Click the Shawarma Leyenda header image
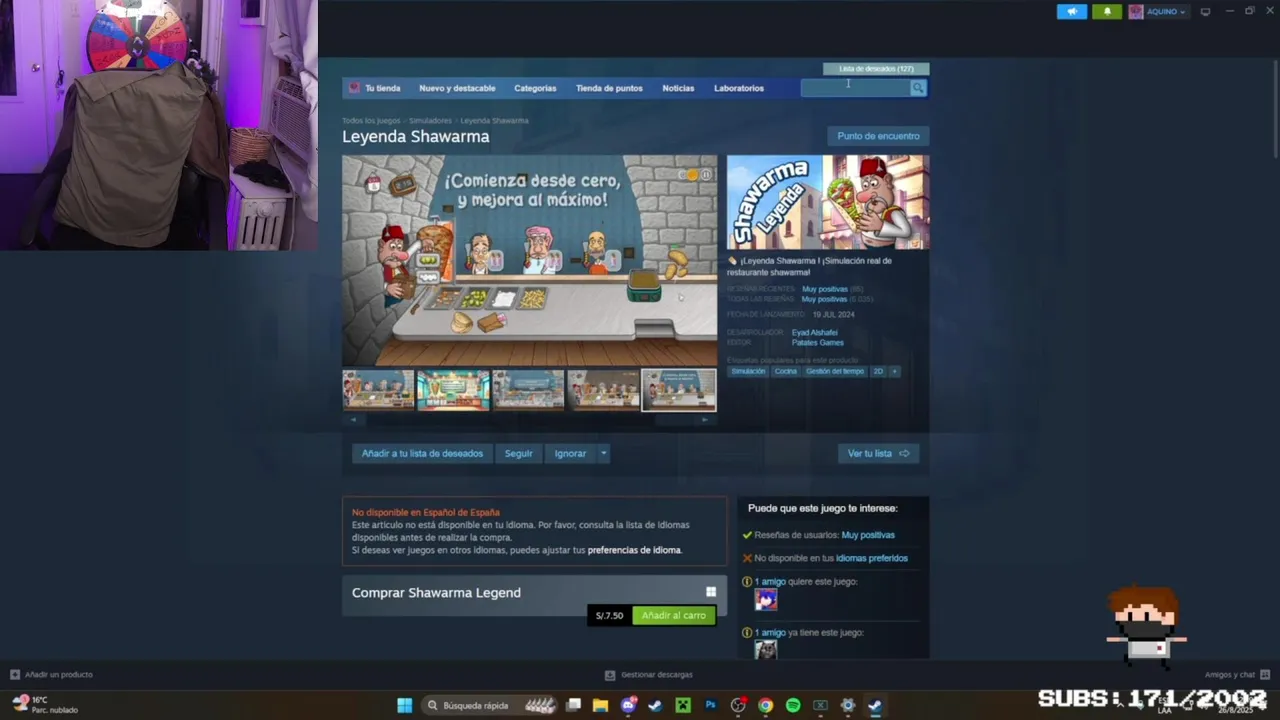1280x720 pixels. [x=828, y=202]
